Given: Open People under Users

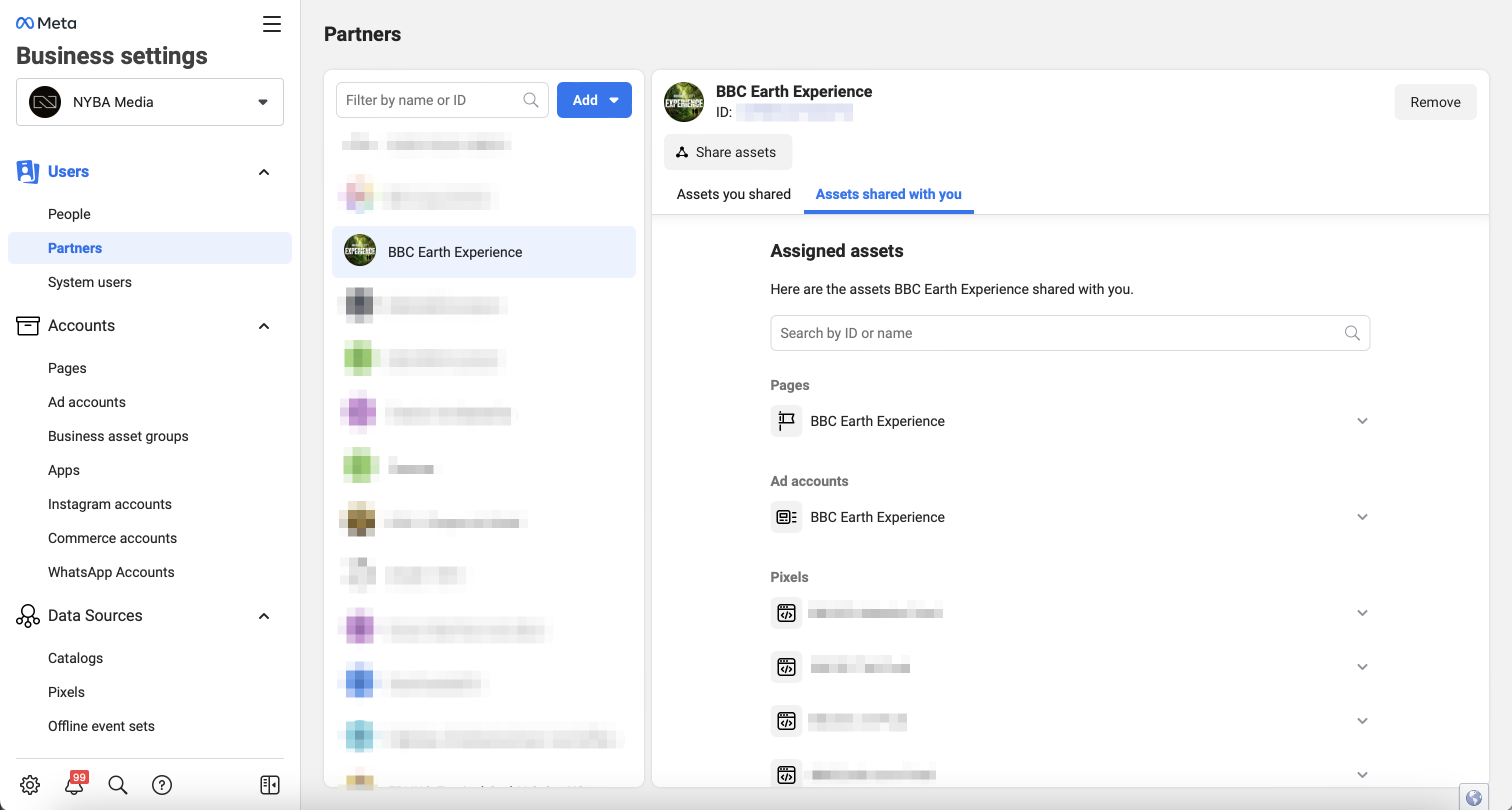Looking at the screenshot, I should click(x=68, y=213).
